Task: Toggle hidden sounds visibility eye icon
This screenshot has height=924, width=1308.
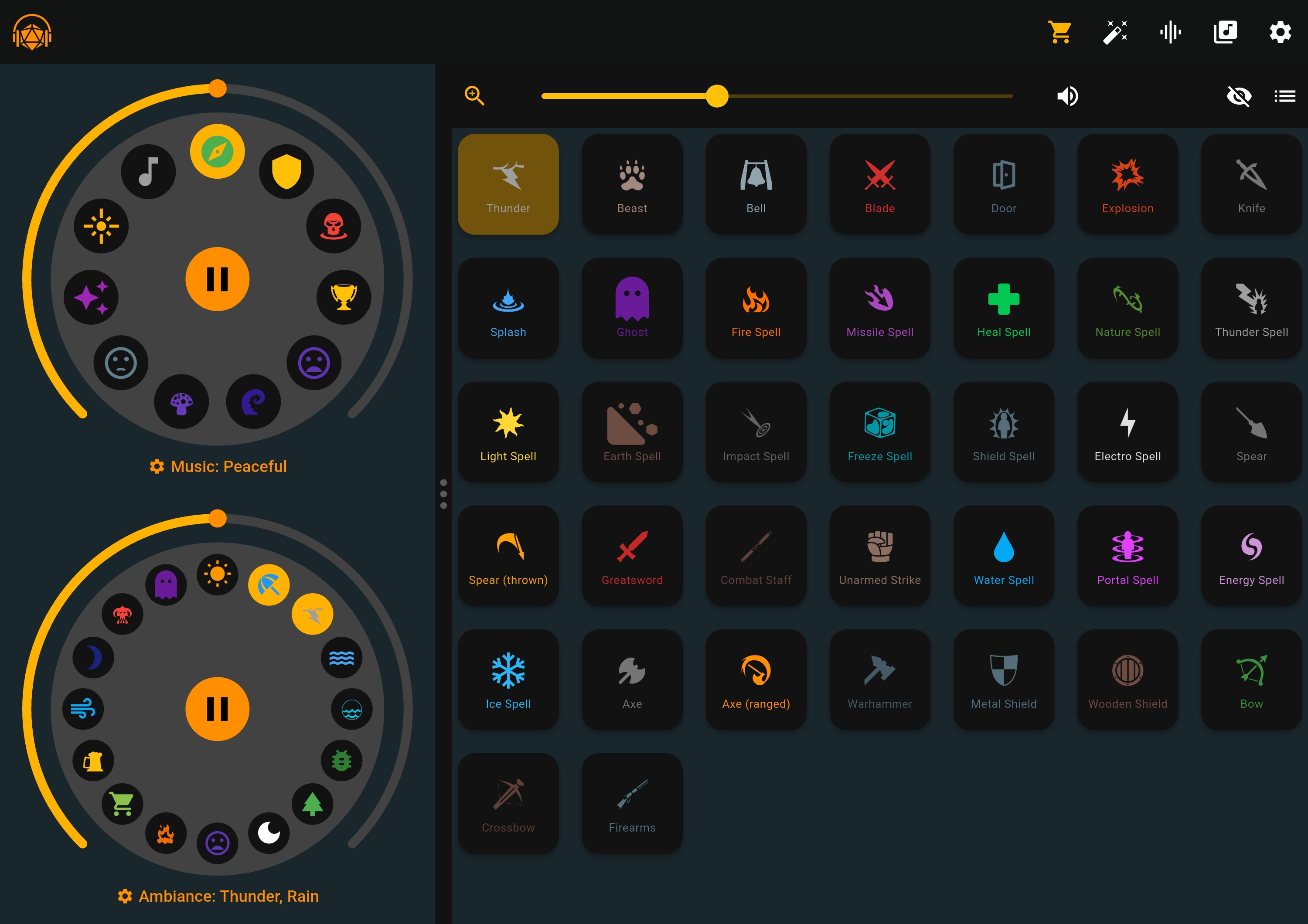Action: pyautogui.click(x=1239, y=96)
